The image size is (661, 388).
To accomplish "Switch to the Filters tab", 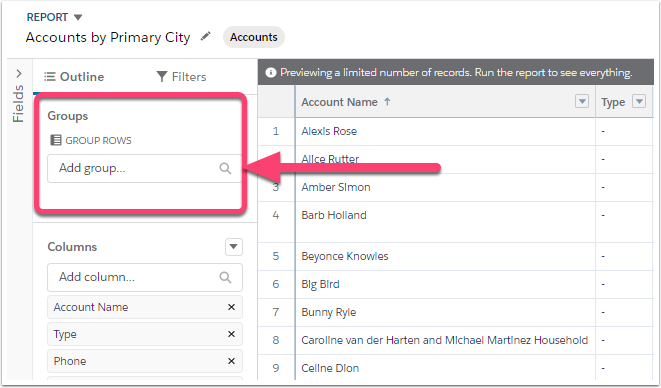I will pos(181,77).
